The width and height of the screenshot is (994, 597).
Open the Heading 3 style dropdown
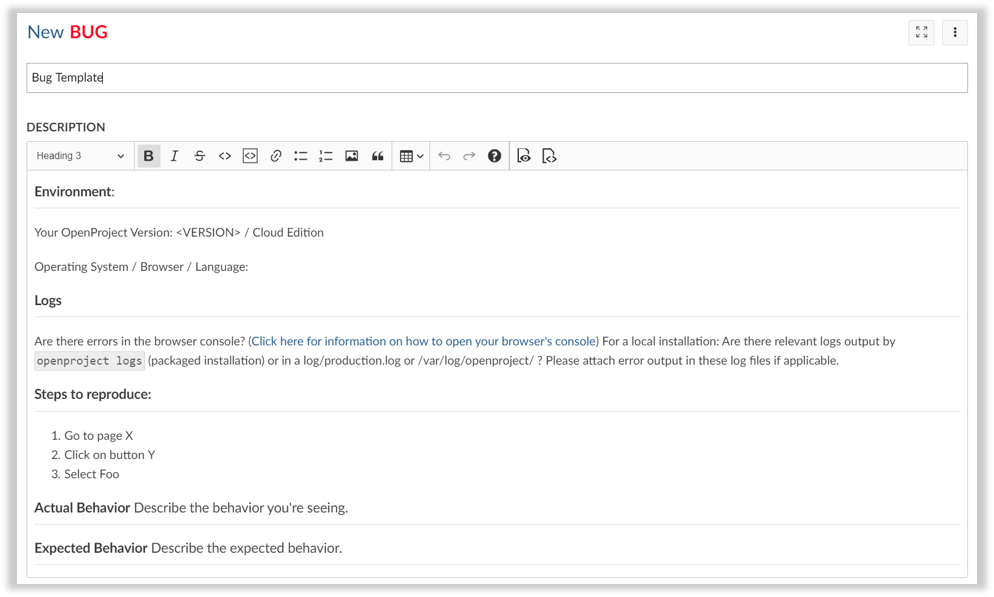80,155
